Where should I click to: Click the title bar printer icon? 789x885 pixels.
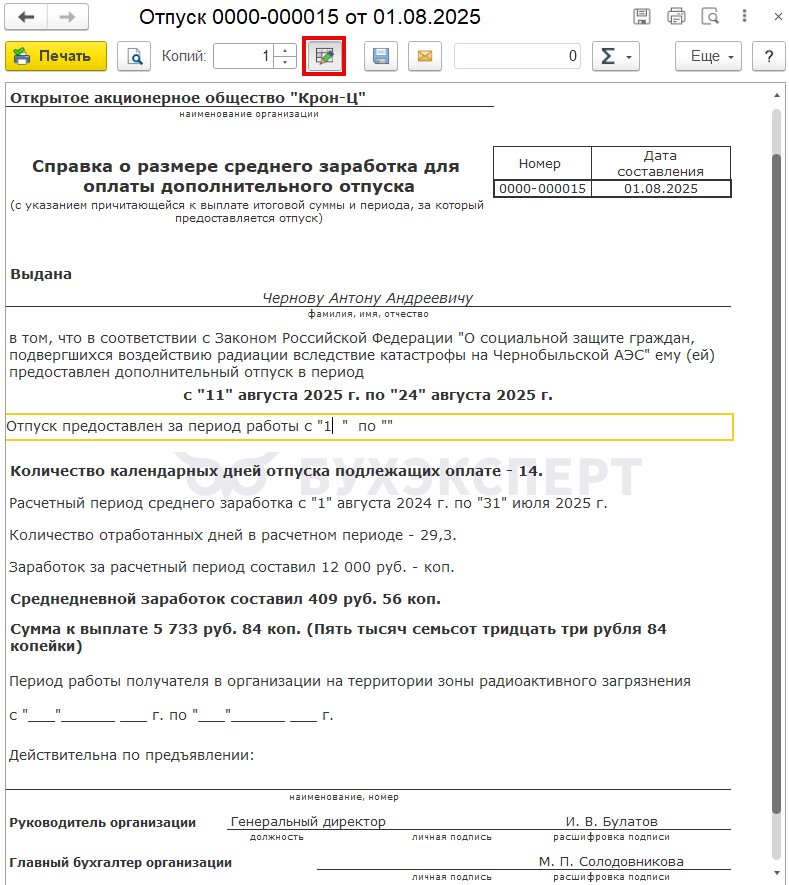click(x=676, y=17)
